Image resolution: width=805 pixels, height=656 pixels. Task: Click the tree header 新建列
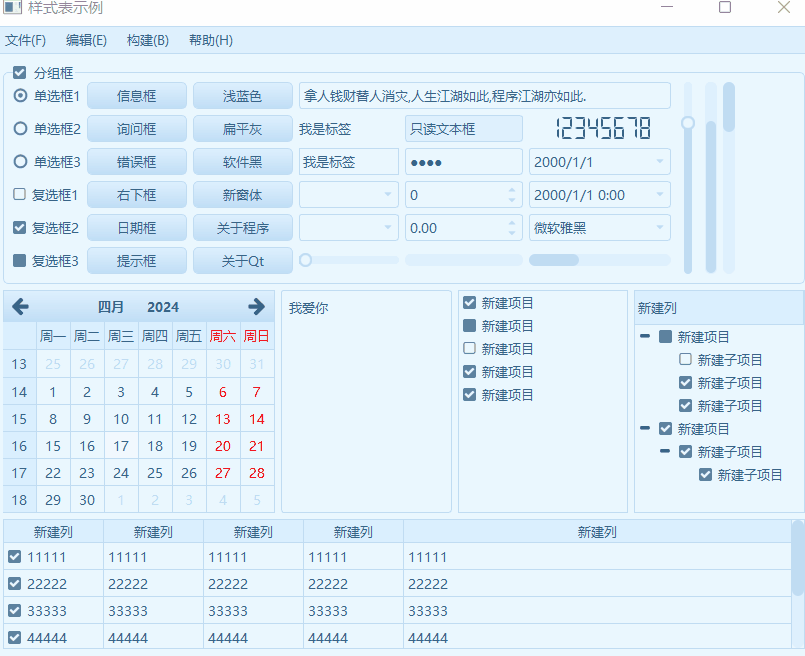(719, 308)
